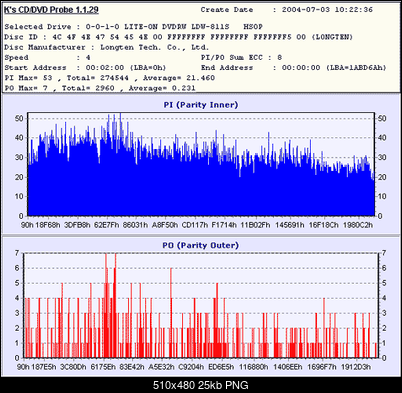Click PI x-axis label 62E7Fh
This screenshot has width=402, height=393.
(107, 225)
